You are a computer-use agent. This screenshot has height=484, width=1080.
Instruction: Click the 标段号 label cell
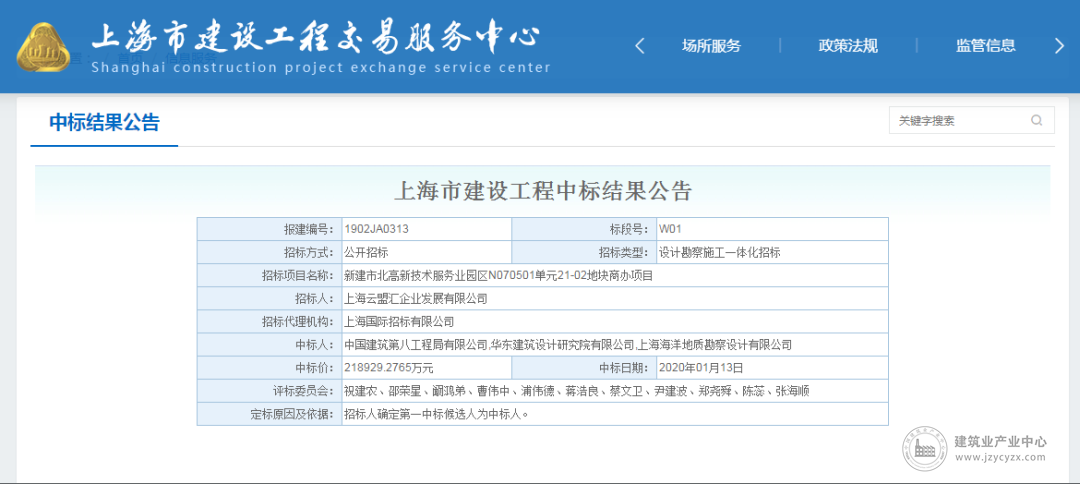click(584, 229)
